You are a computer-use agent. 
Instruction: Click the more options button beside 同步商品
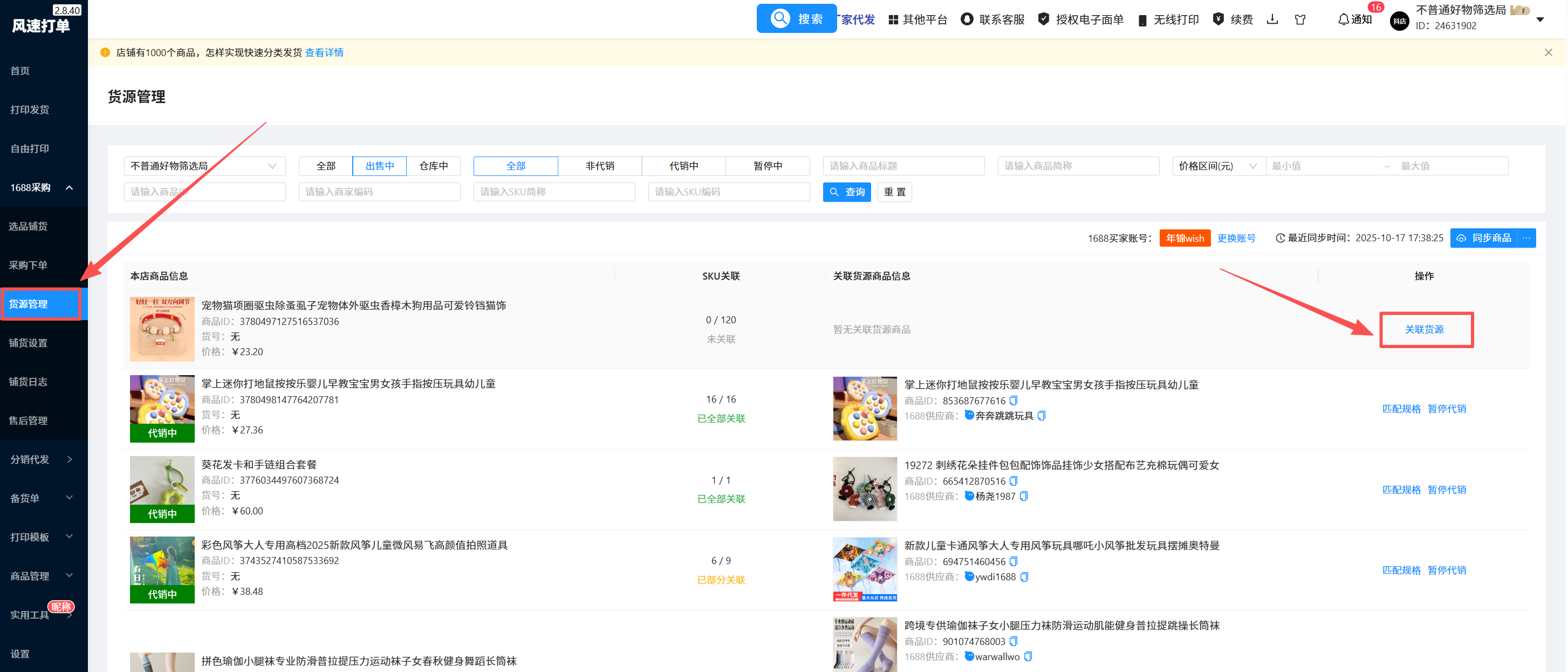pyautogui.click(x=1526, y=237)
